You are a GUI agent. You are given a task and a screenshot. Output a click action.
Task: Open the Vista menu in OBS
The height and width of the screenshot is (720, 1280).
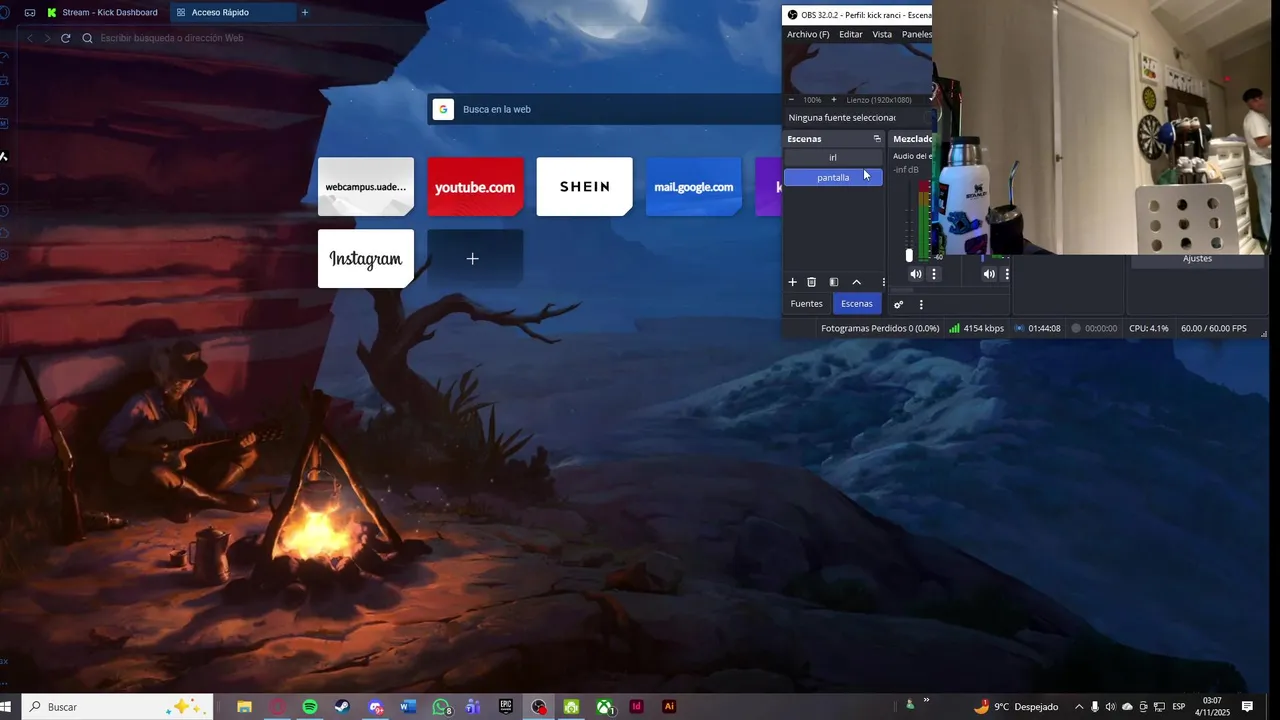tap(882, 34)
